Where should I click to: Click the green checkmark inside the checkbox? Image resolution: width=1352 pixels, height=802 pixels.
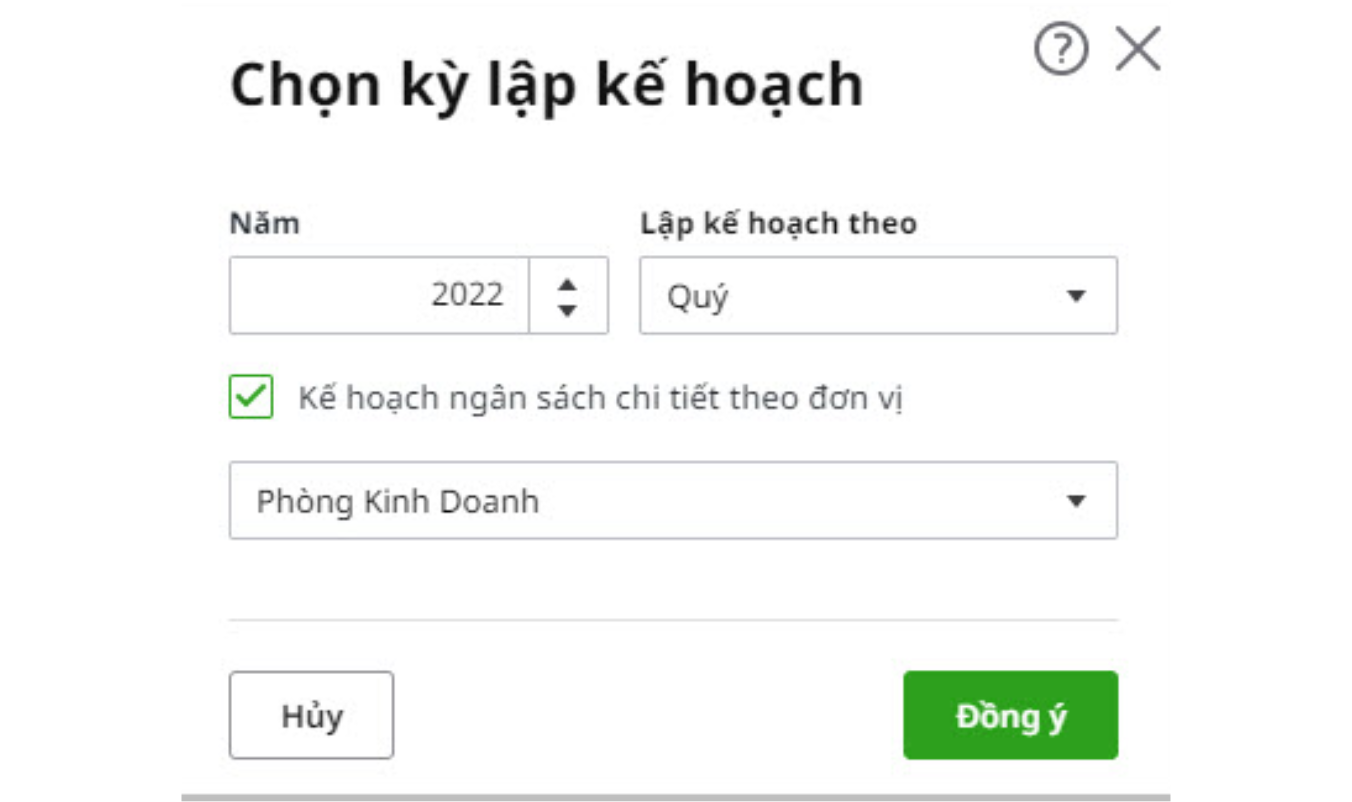251,397
